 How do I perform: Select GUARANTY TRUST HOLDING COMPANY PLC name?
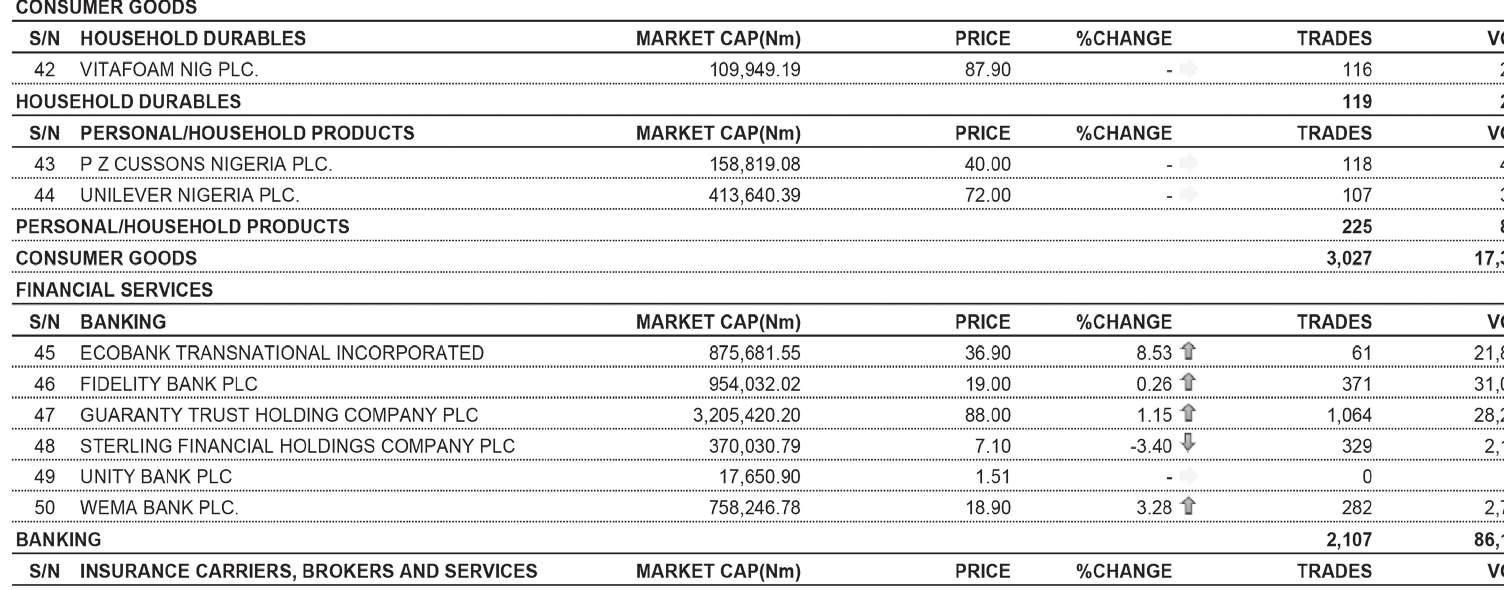(279, 415)
